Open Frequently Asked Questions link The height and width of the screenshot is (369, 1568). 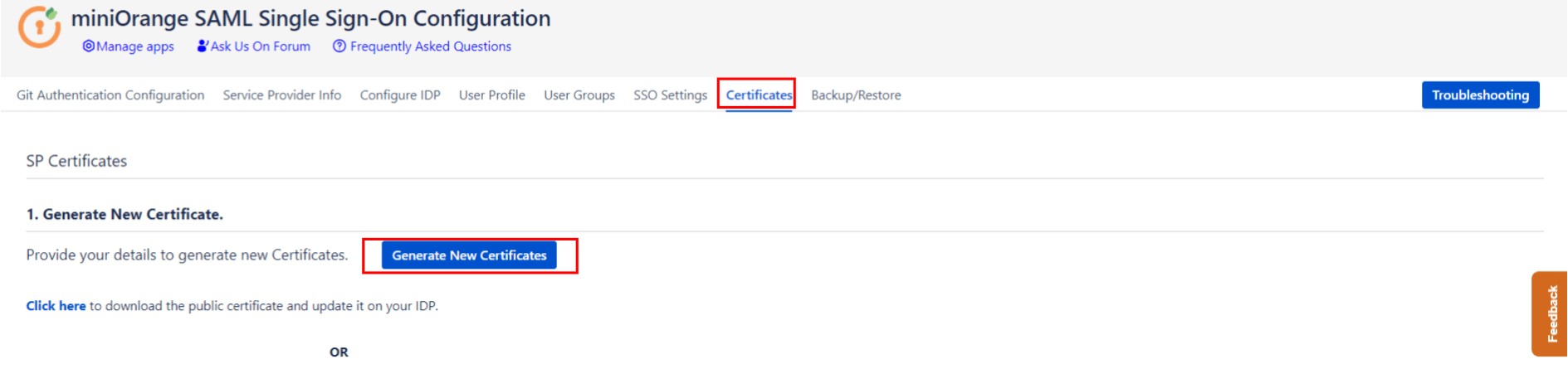pos(431,46)
